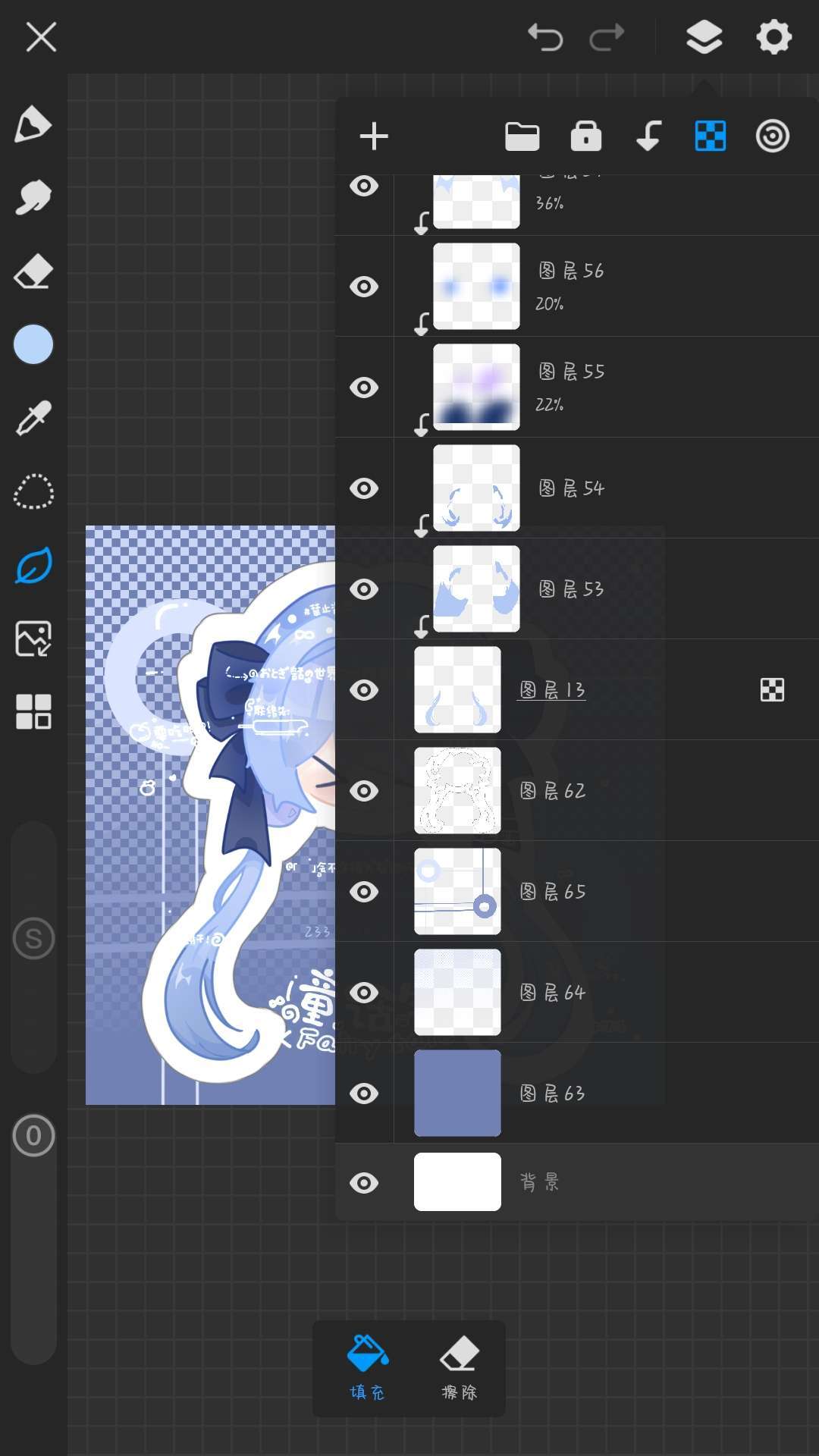The image size is (819, 1456).
Task: Hide layer 图层 56
Action: pos(364,287)
